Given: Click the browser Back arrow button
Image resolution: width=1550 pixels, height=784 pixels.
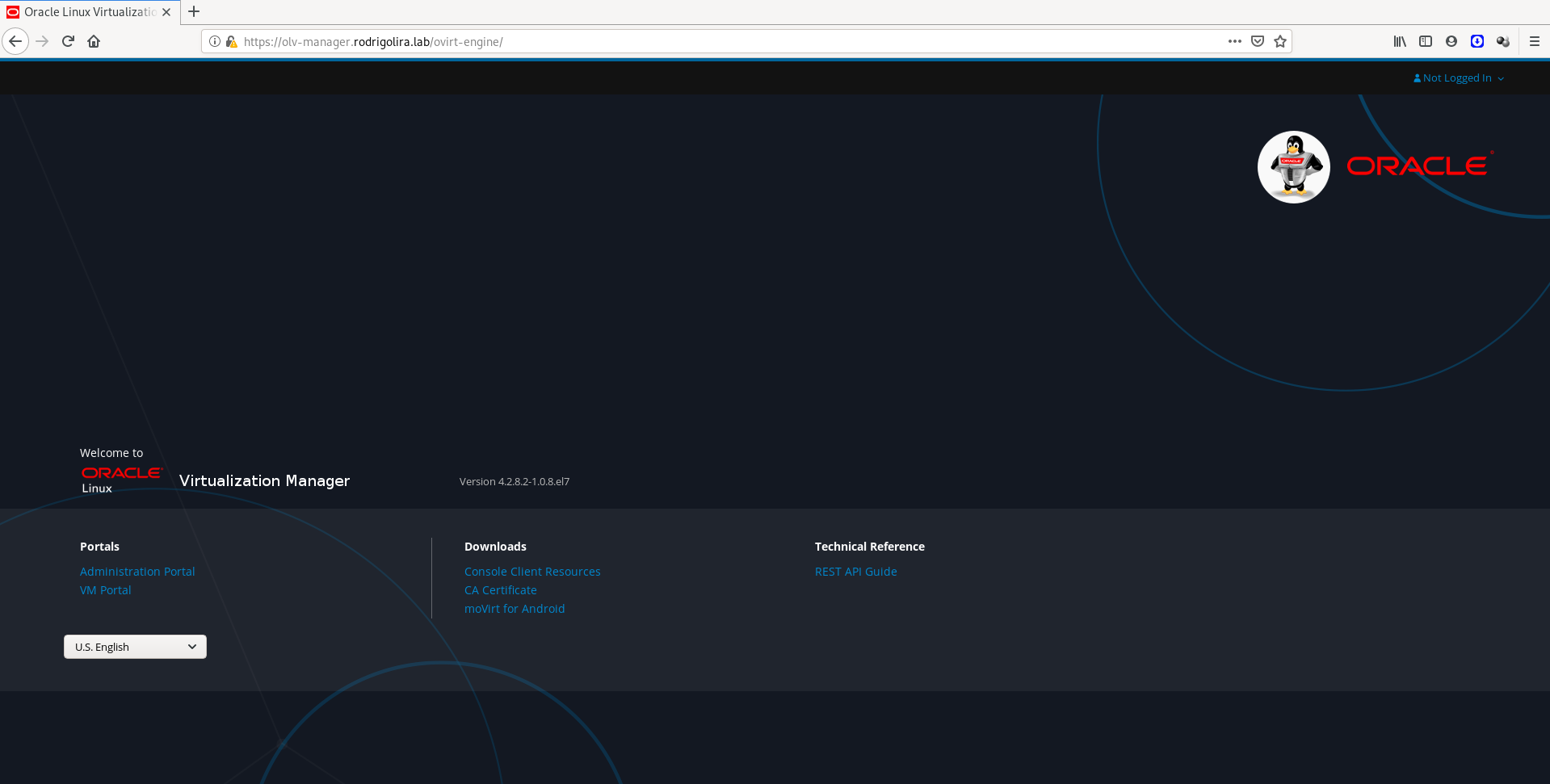Looking at the screenshot, I should (x=15, y=41).
